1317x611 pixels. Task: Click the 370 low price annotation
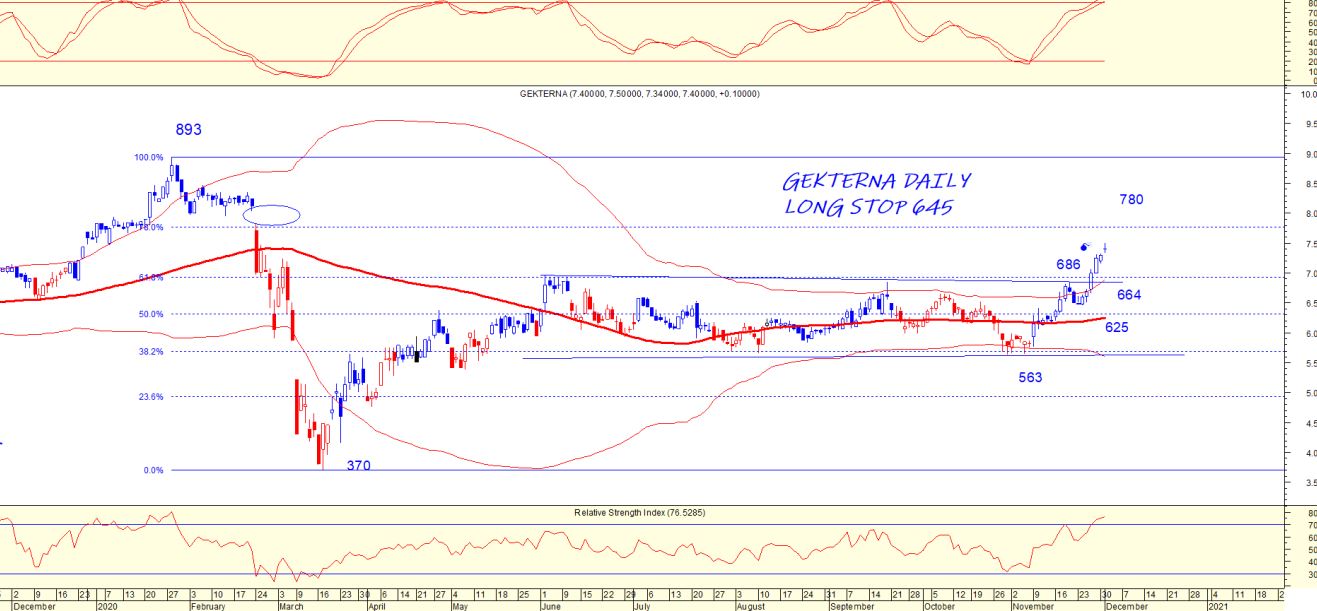tap(359, 466)
